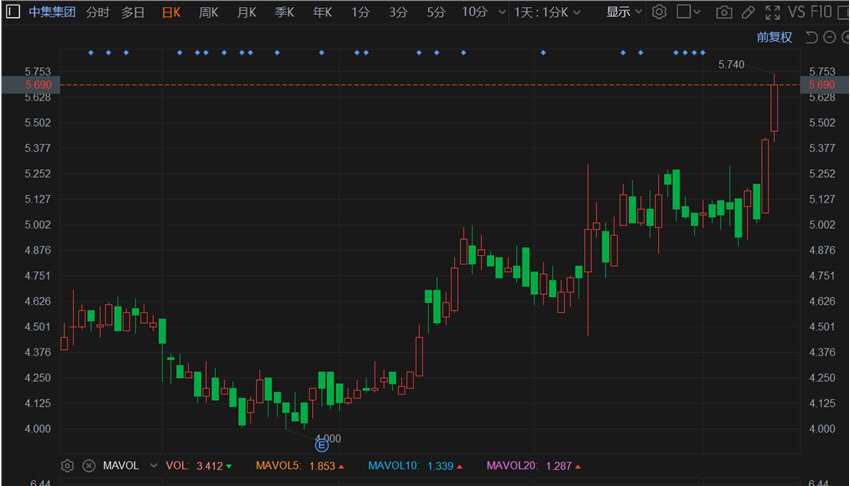
Task: Click the MAVOL5 1.853 label
Action: 300,466
